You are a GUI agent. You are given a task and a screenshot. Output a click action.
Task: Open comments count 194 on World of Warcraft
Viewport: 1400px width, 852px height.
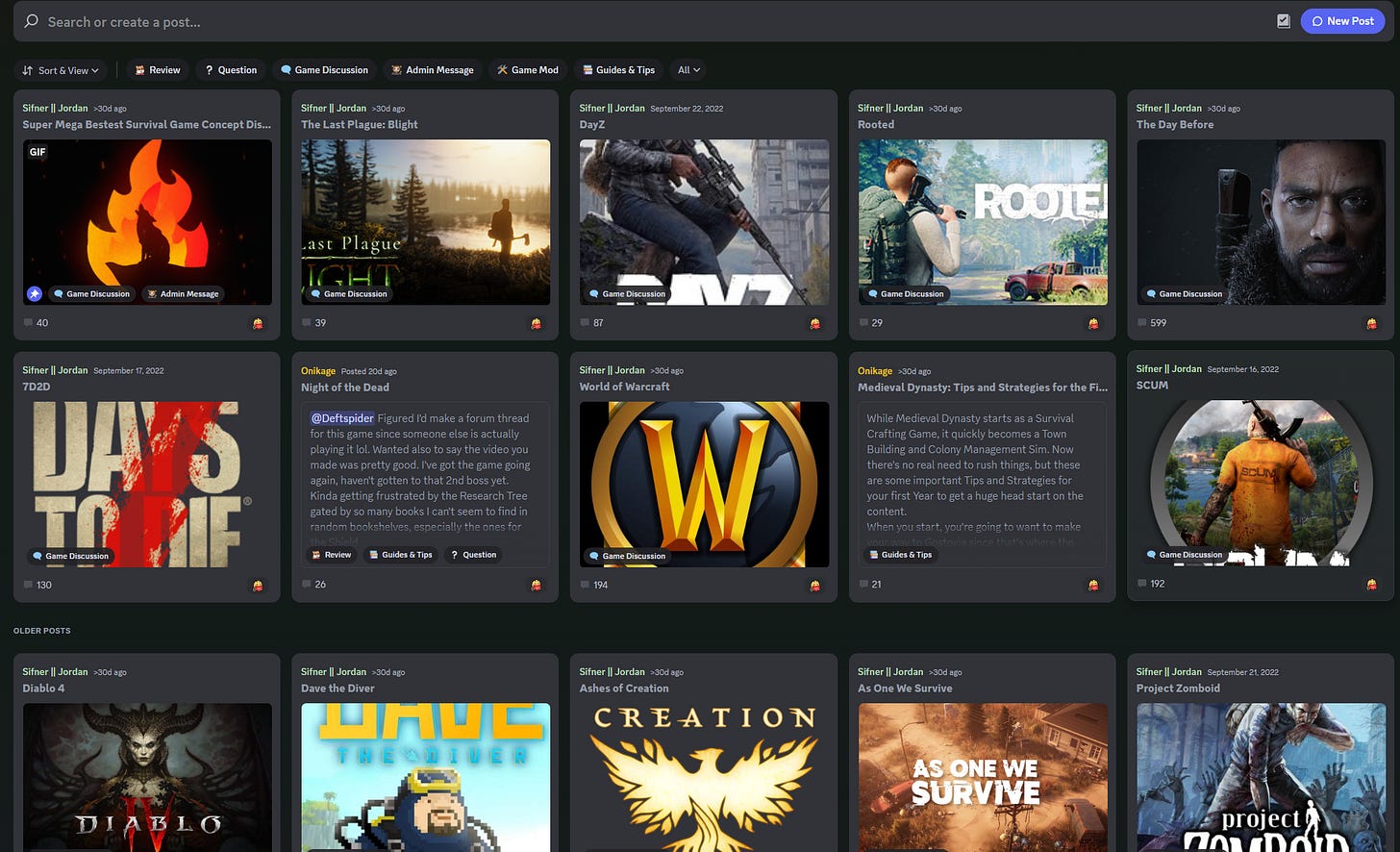pos(594,585)
